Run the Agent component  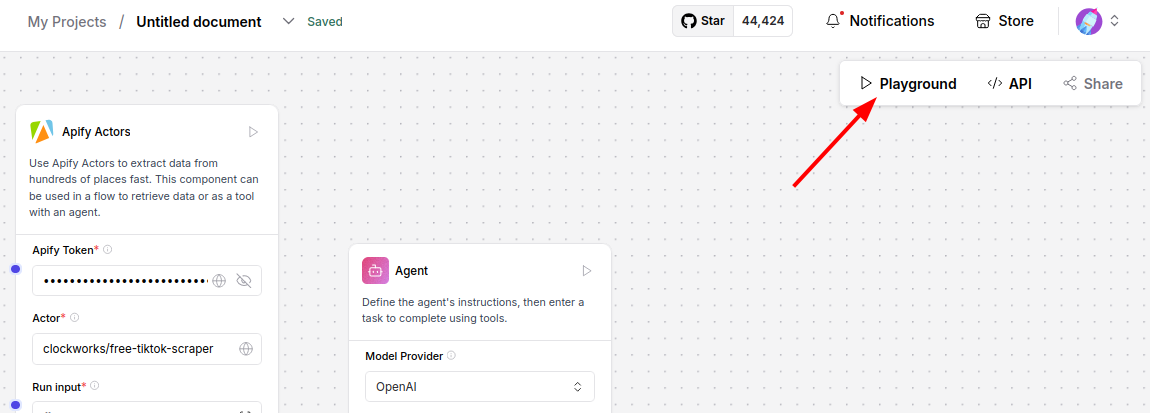coord(587,270)
